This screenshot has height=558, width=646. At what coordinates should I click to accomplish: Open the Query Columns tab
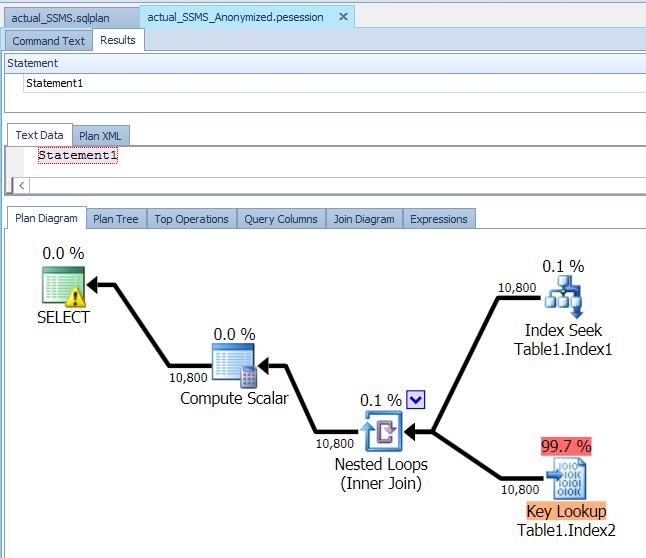[281, 219]
